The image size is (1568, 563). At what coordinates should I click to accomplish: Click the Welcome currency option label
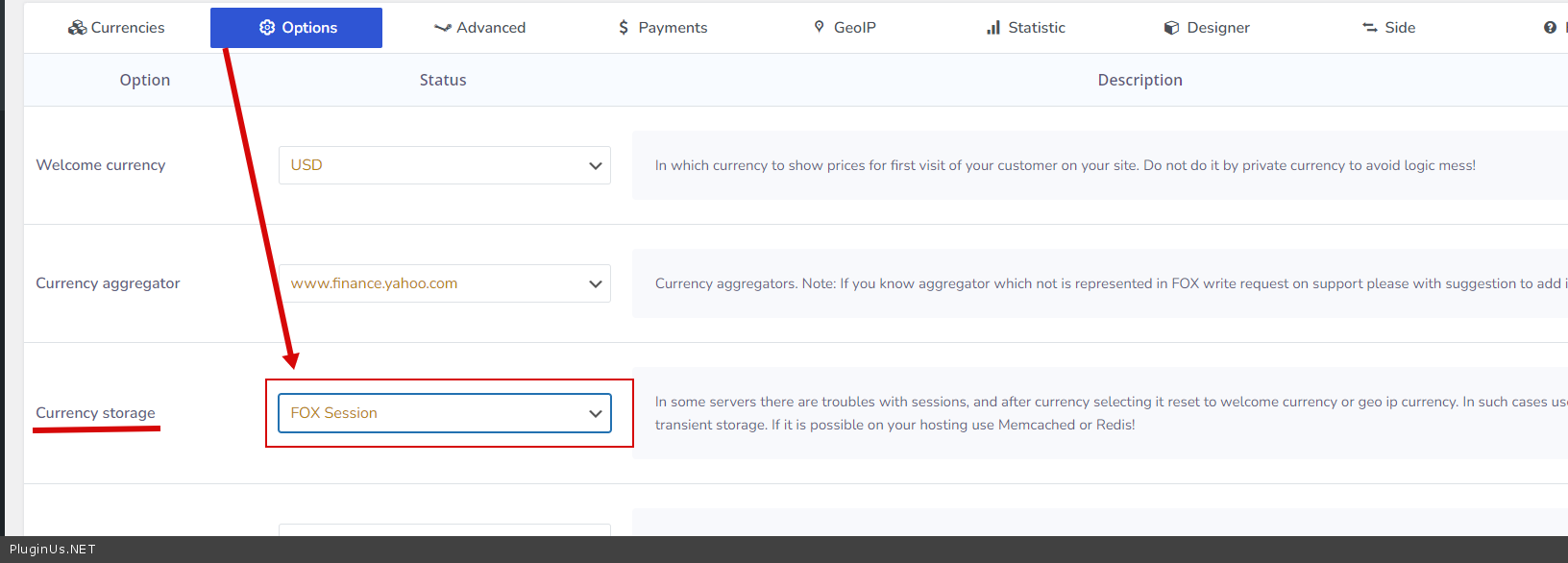101,165
